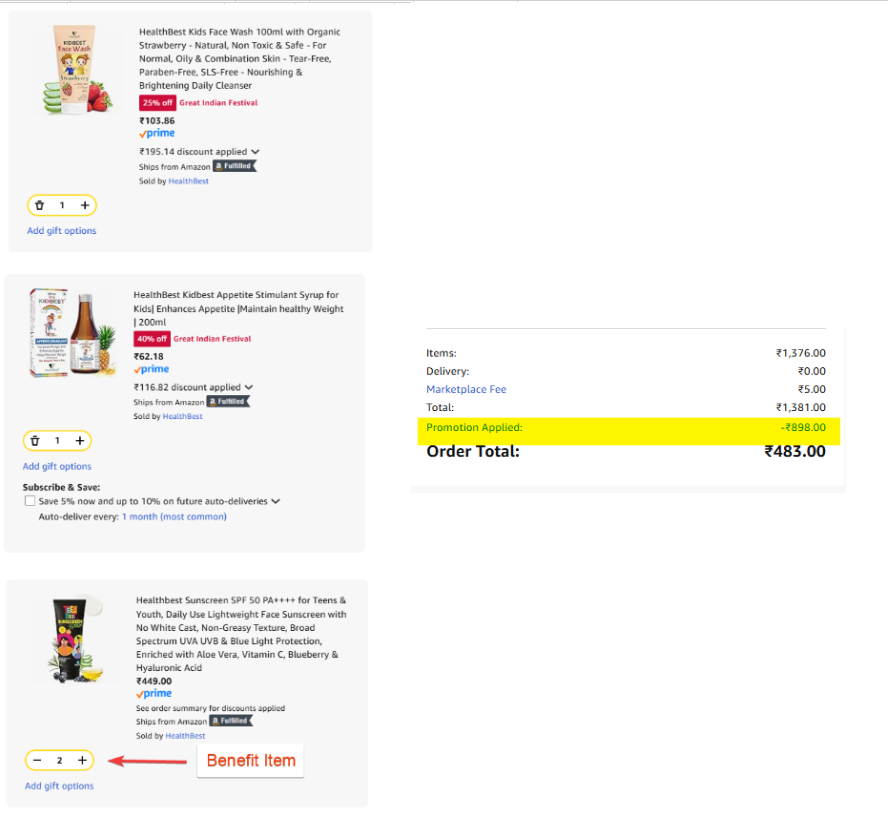Open auto-deliver frequency '1 month (most common)'
Screen dimensions: 888x829
[x=174, y=517]
